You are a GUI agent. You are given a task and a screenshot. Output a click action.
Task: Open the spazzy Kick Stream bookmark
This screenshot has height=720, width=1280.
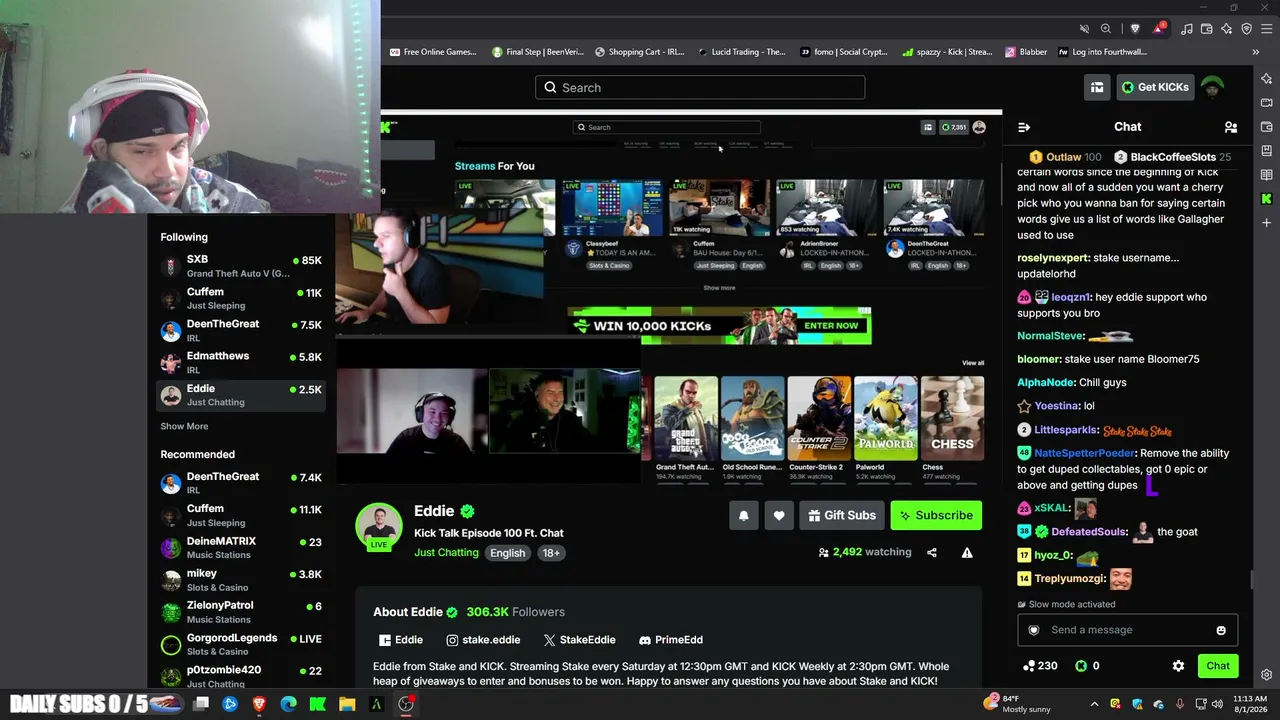coord(947,52)
